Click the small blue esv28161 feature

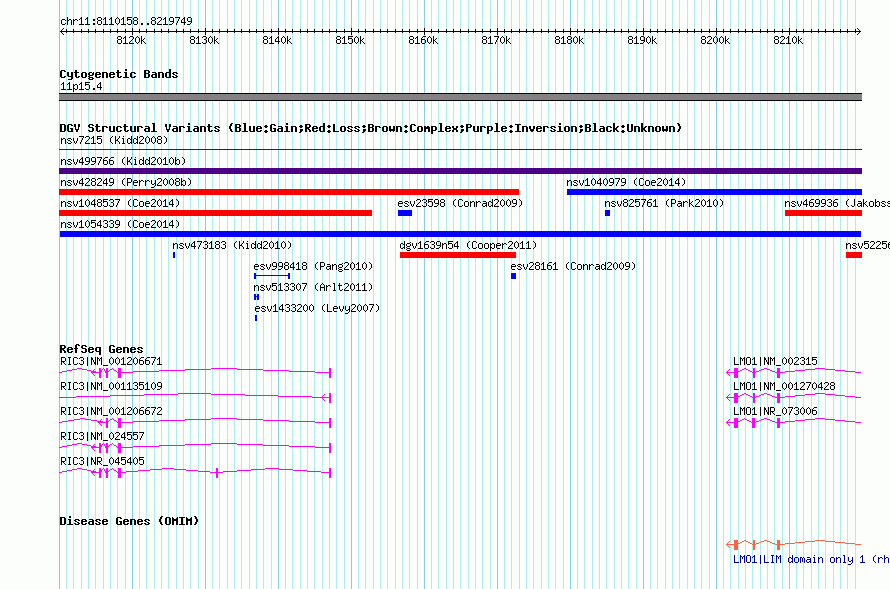(514, 276)
